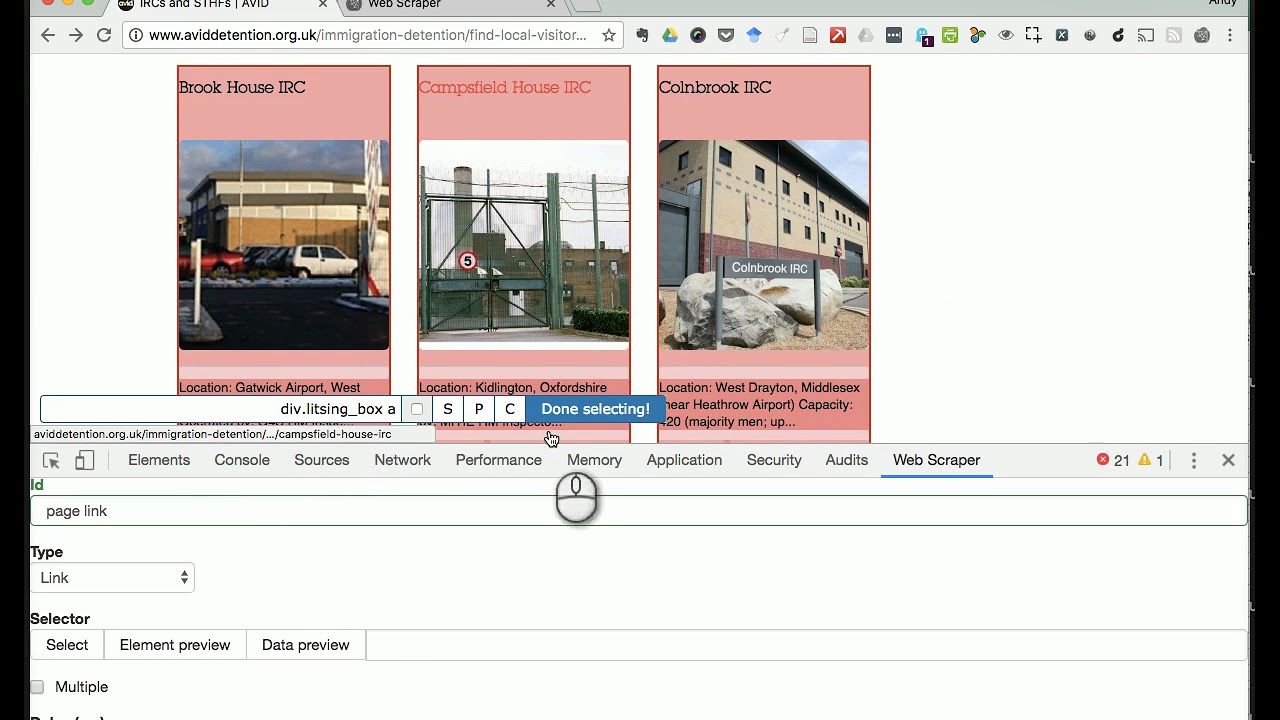The height and width of the screenshot is (720, 1280).
Task: Click the Campsfield House gate photo
Action: click(x=524, y=245)
